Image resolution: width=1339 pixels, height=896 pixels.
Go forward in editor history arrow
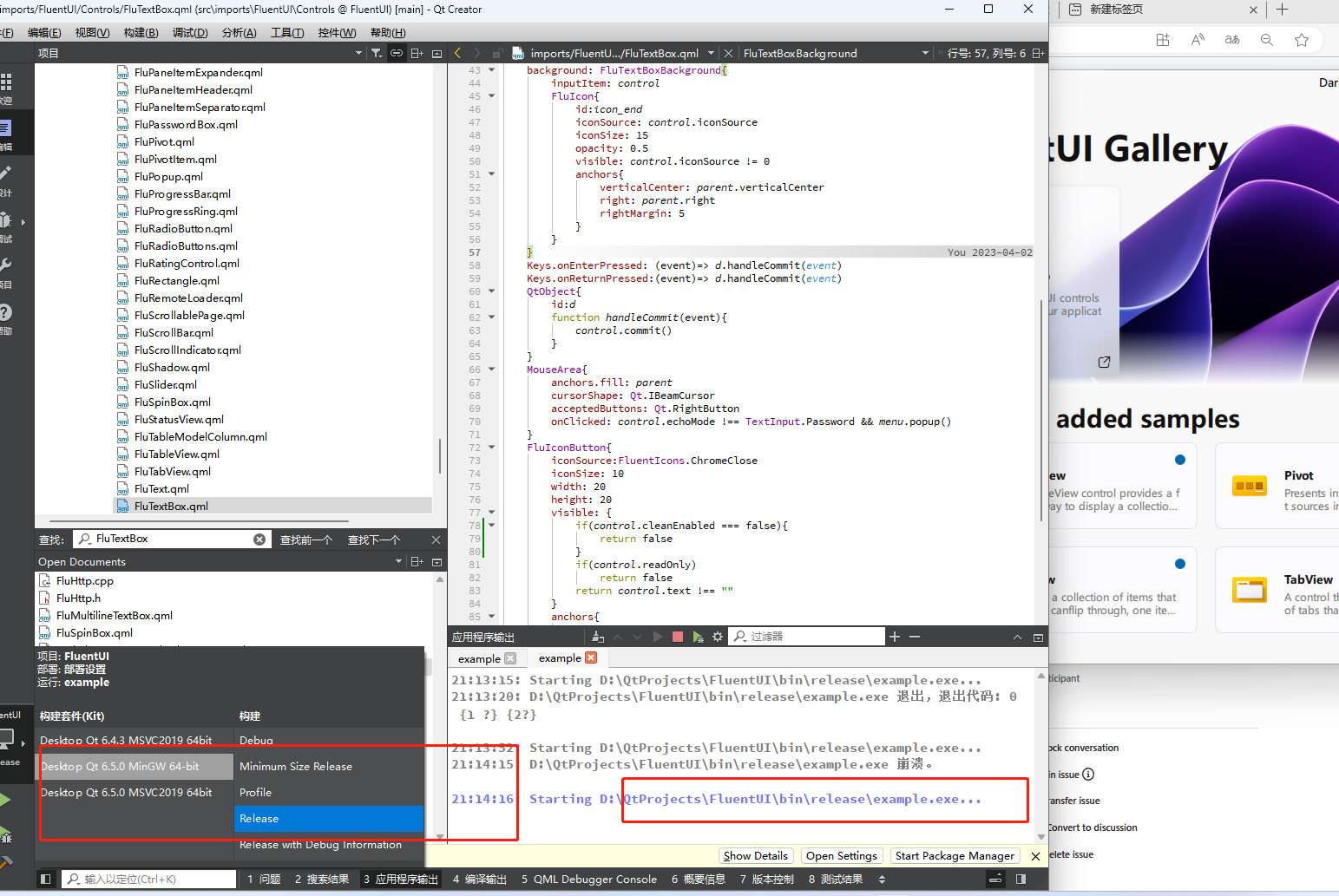tap(478, 53)
